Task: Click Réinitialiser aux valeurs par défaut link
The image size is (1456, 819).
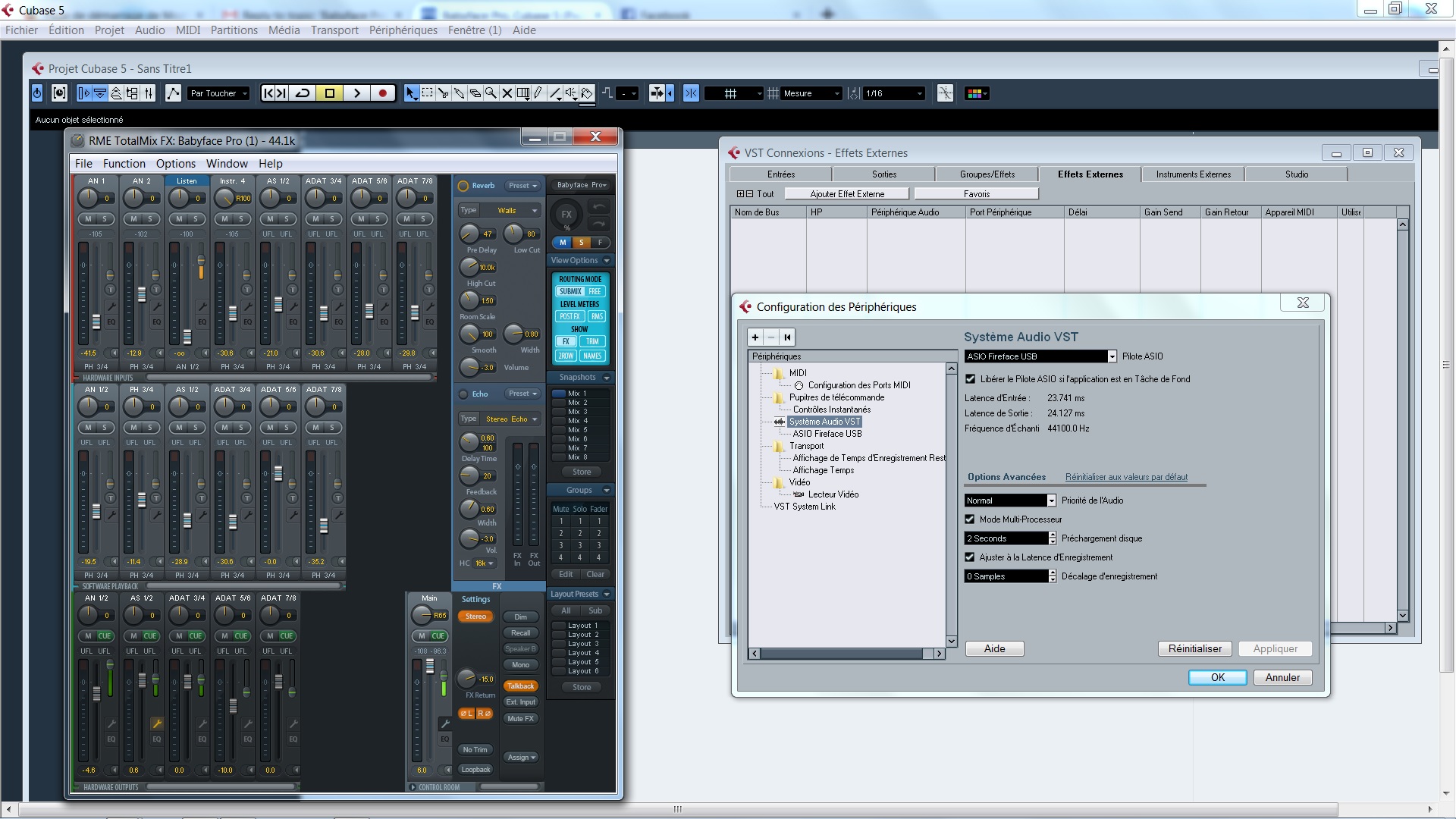Action: pyautogui.click(x=1126, y=478)
